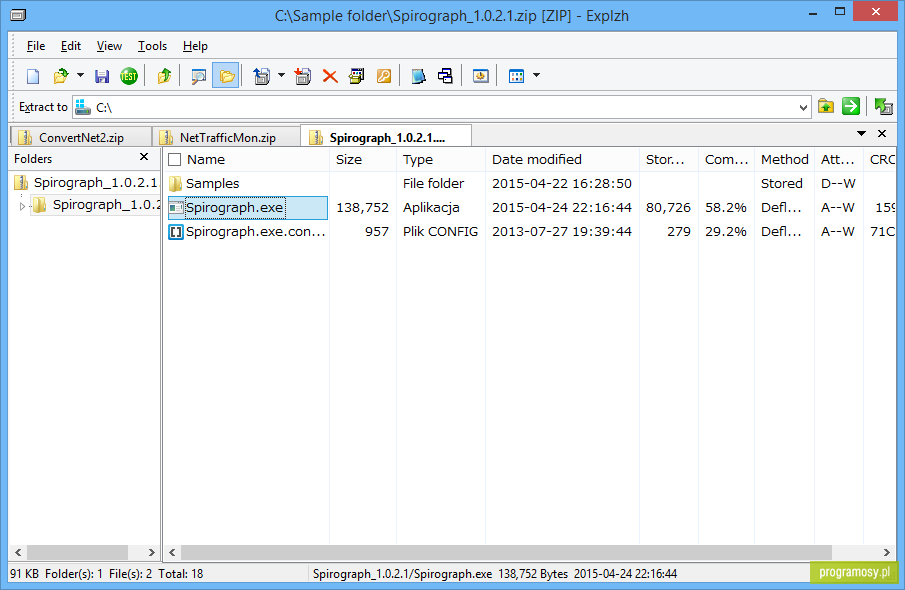Click the Find magnifier icon
The height and width of the screenshot is (590, 905).
(x=198, y=76)
